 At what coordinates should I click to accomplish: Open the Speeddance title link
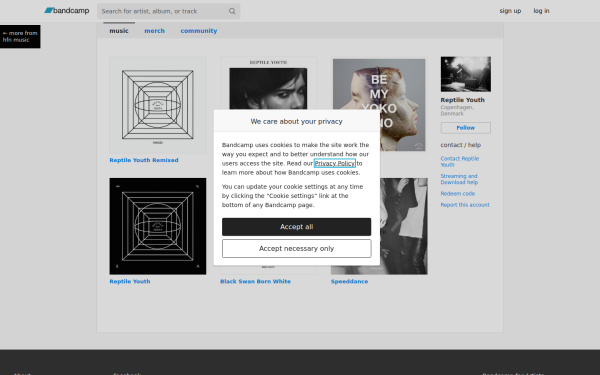click(x=349, y=281)
